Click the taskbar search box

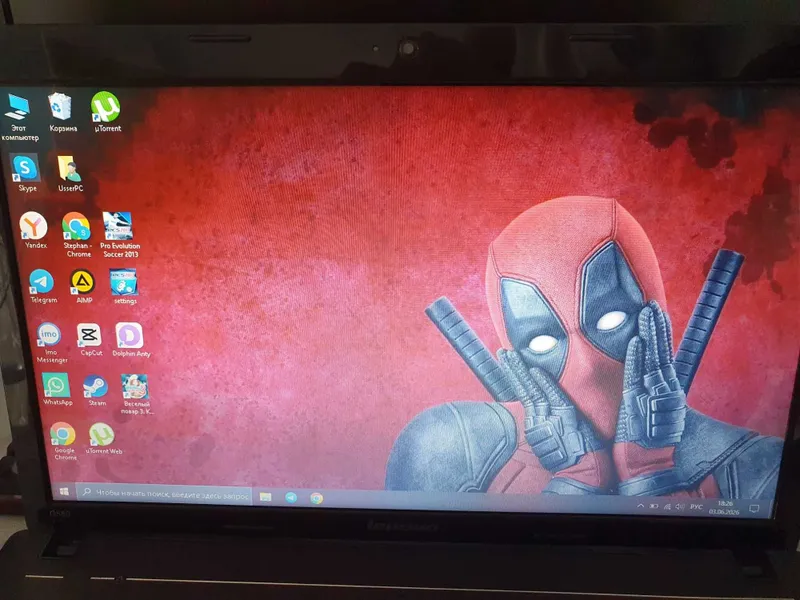[x=164, y=494]
